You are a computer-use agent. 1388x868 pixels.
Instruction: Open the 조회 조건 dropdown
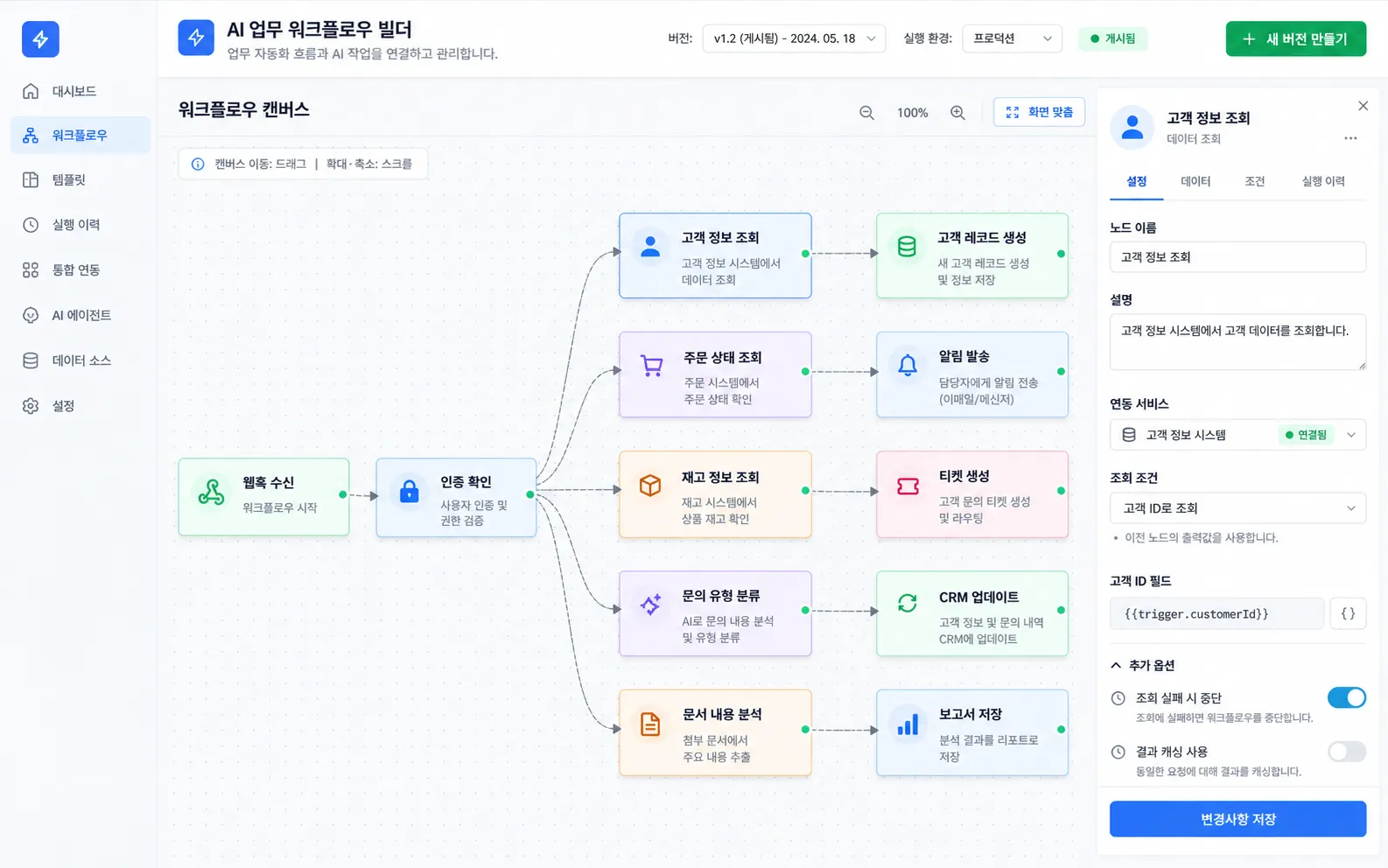click(x=1237, y=508)
